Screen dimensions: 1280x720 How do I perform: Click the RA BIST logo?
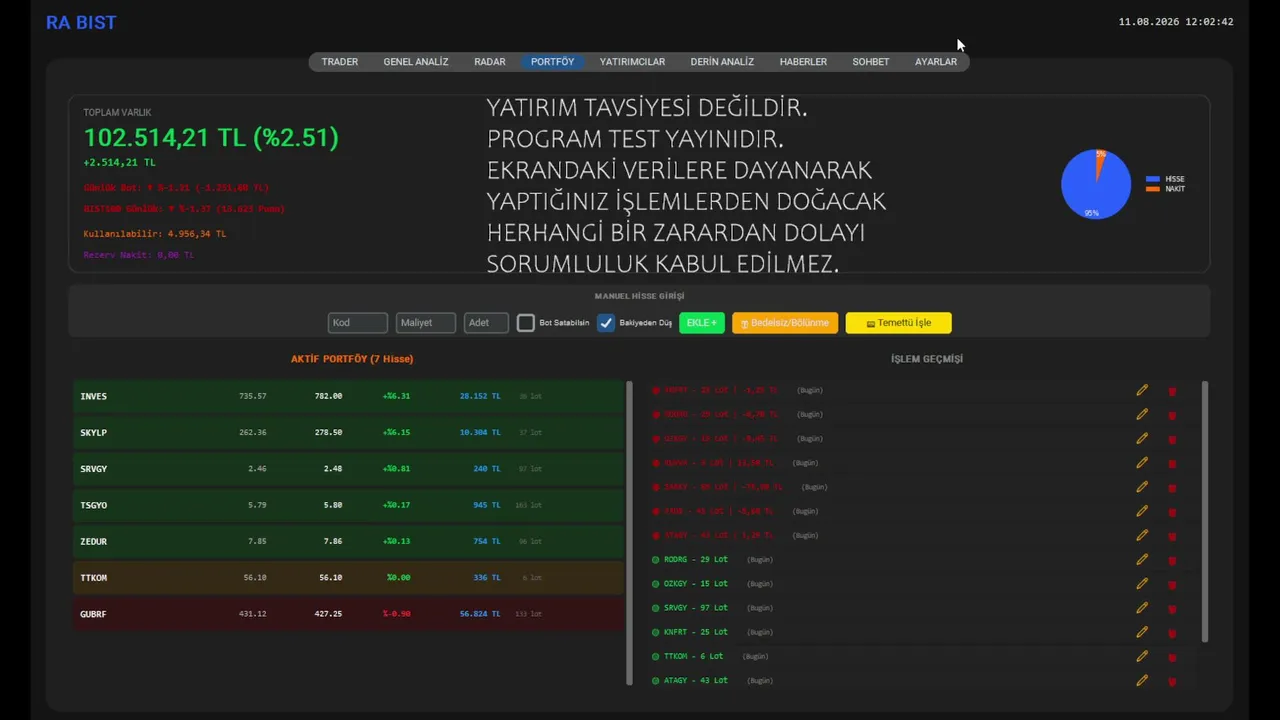coord(81,22)
